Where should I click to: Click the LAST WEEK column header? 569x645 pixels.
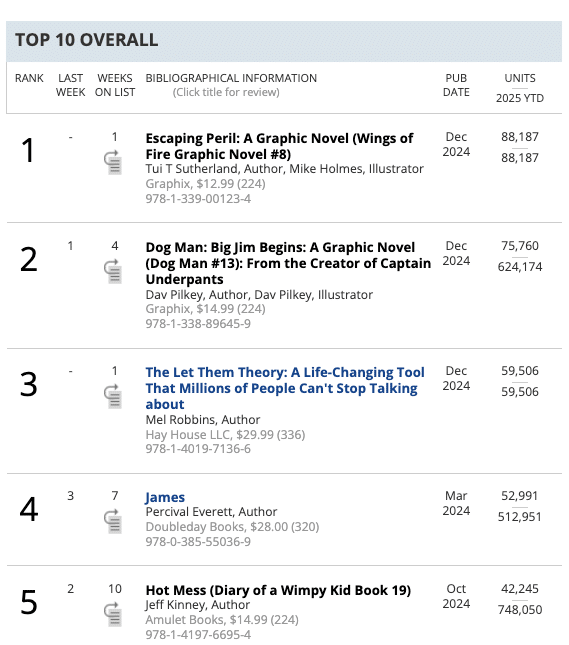point(70,85)
